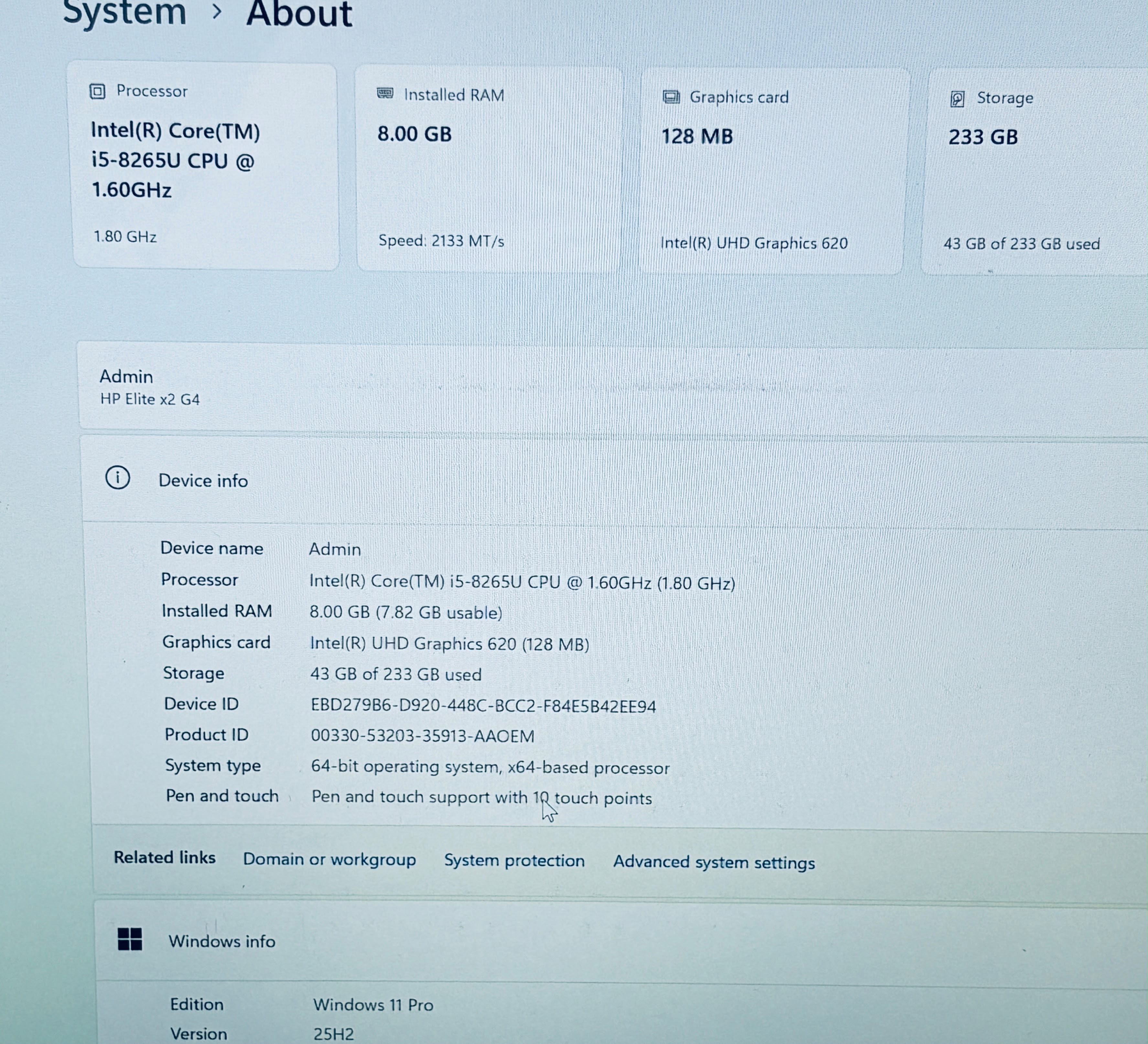Open the Storage info card

click(x=1035, y=173)
